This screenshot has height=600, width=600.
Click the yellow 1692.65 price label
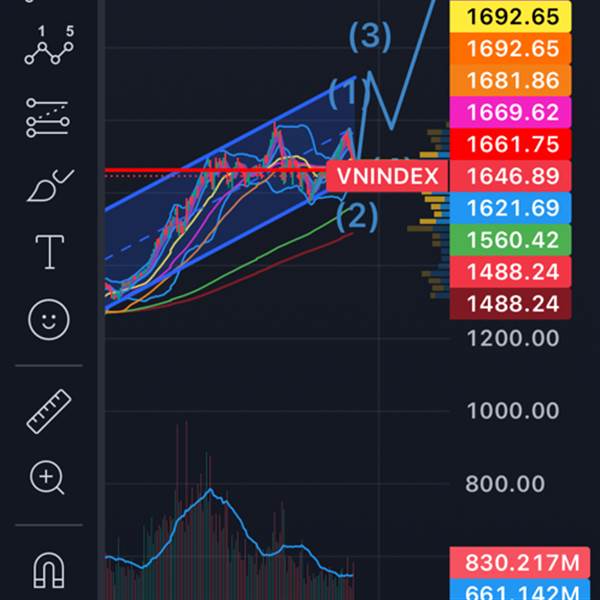510,16
